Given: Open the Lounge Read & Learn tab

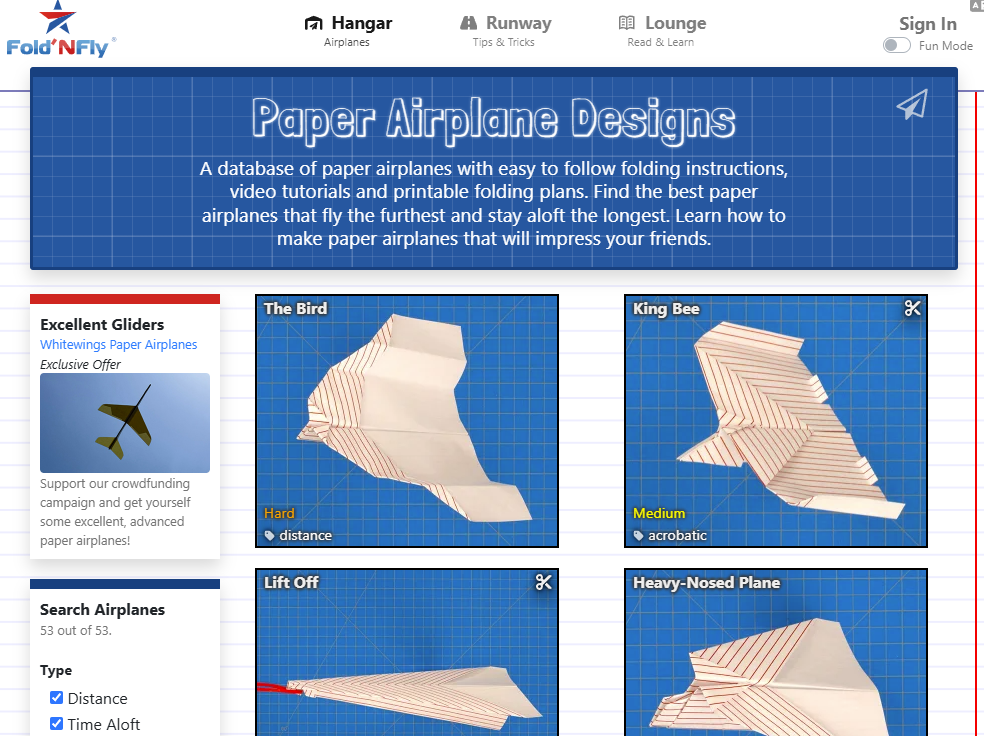Looking at the screenshot, I should tap(661, 31).
